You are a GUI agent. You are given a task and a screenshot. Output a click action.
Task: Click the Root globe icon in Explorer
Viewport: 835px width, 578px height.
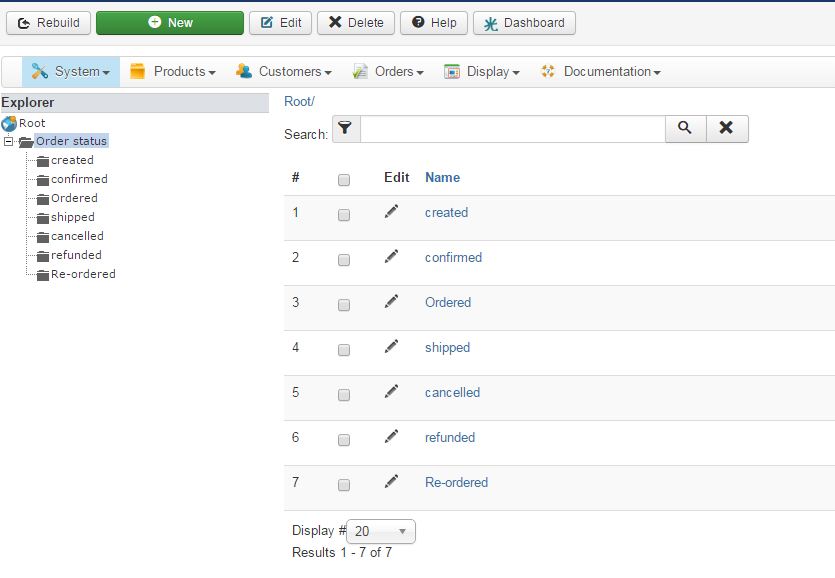[9, 123]
